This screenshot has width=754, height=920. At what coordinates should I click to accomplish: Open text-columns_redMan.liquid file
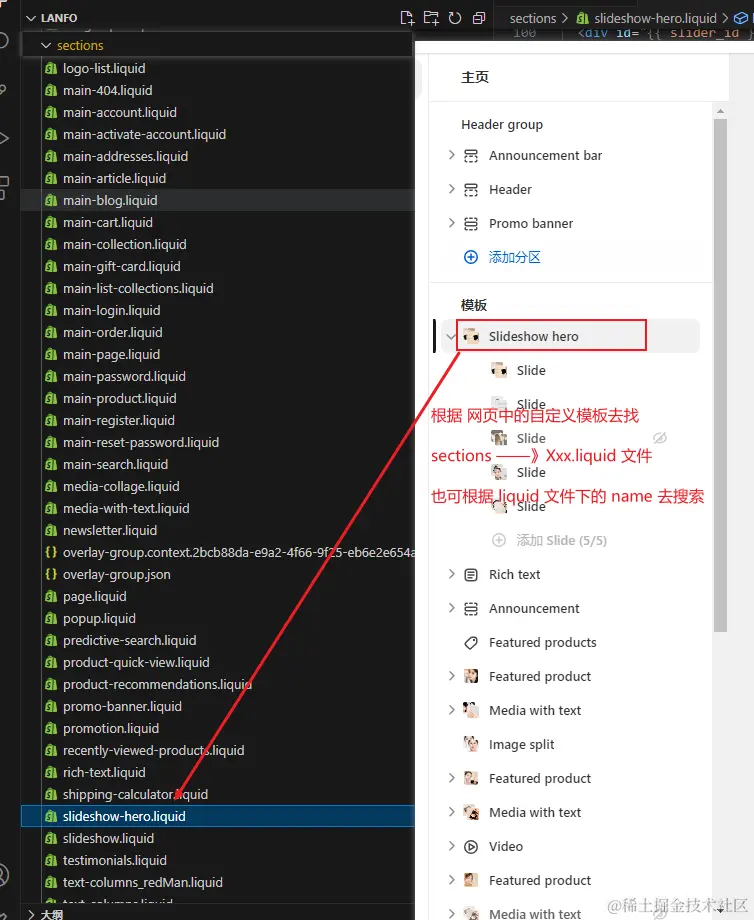coord(143,882)
